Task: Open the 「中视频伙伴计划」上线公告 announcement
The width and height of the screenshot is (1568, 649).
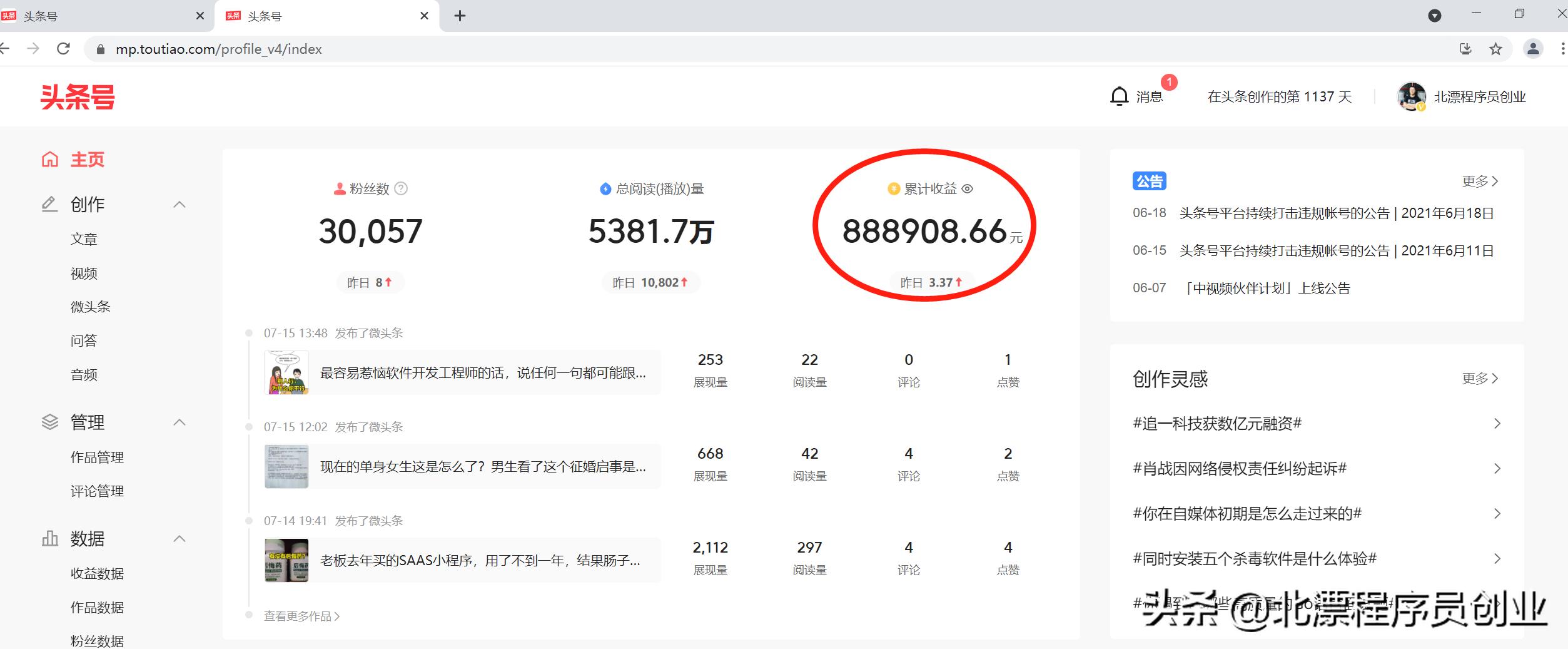Action: 1268,288
